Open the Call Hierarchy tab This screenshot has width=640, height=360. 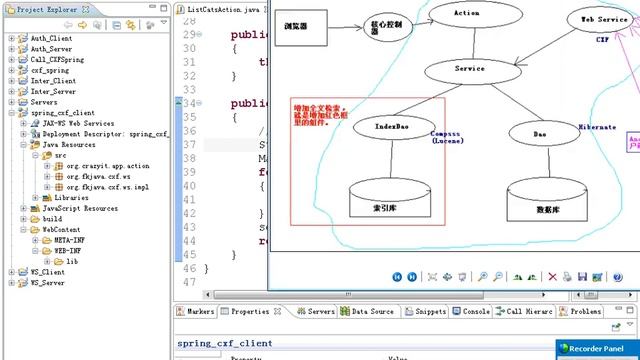click(524, 311)
